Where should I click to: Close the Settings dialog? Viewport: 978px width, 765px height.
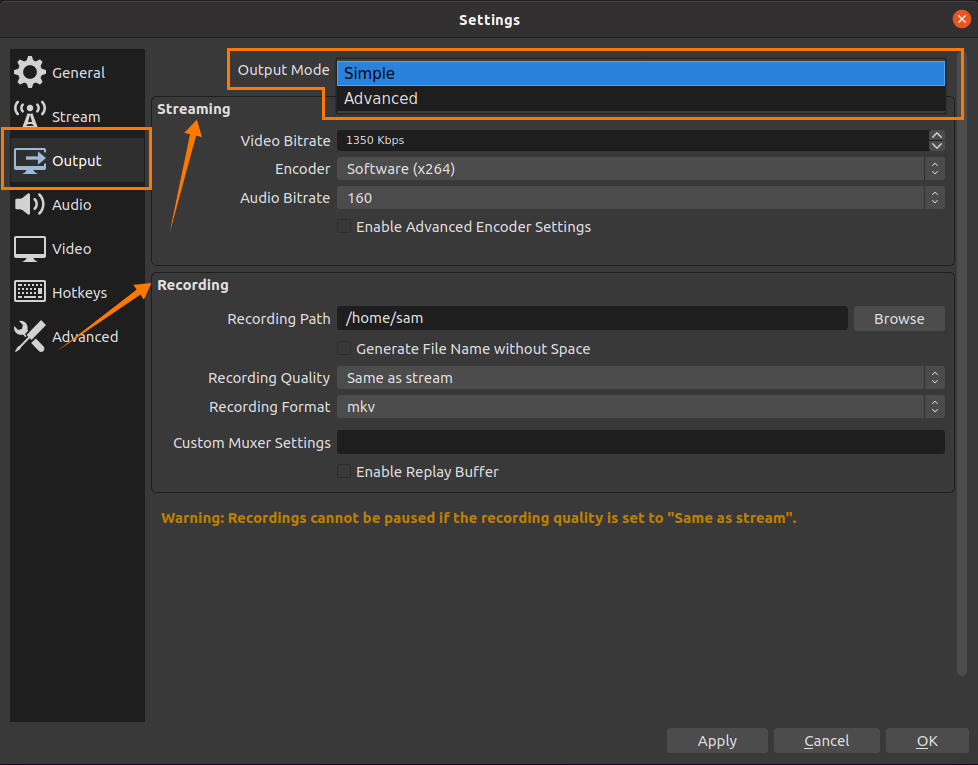click(961, 19)
